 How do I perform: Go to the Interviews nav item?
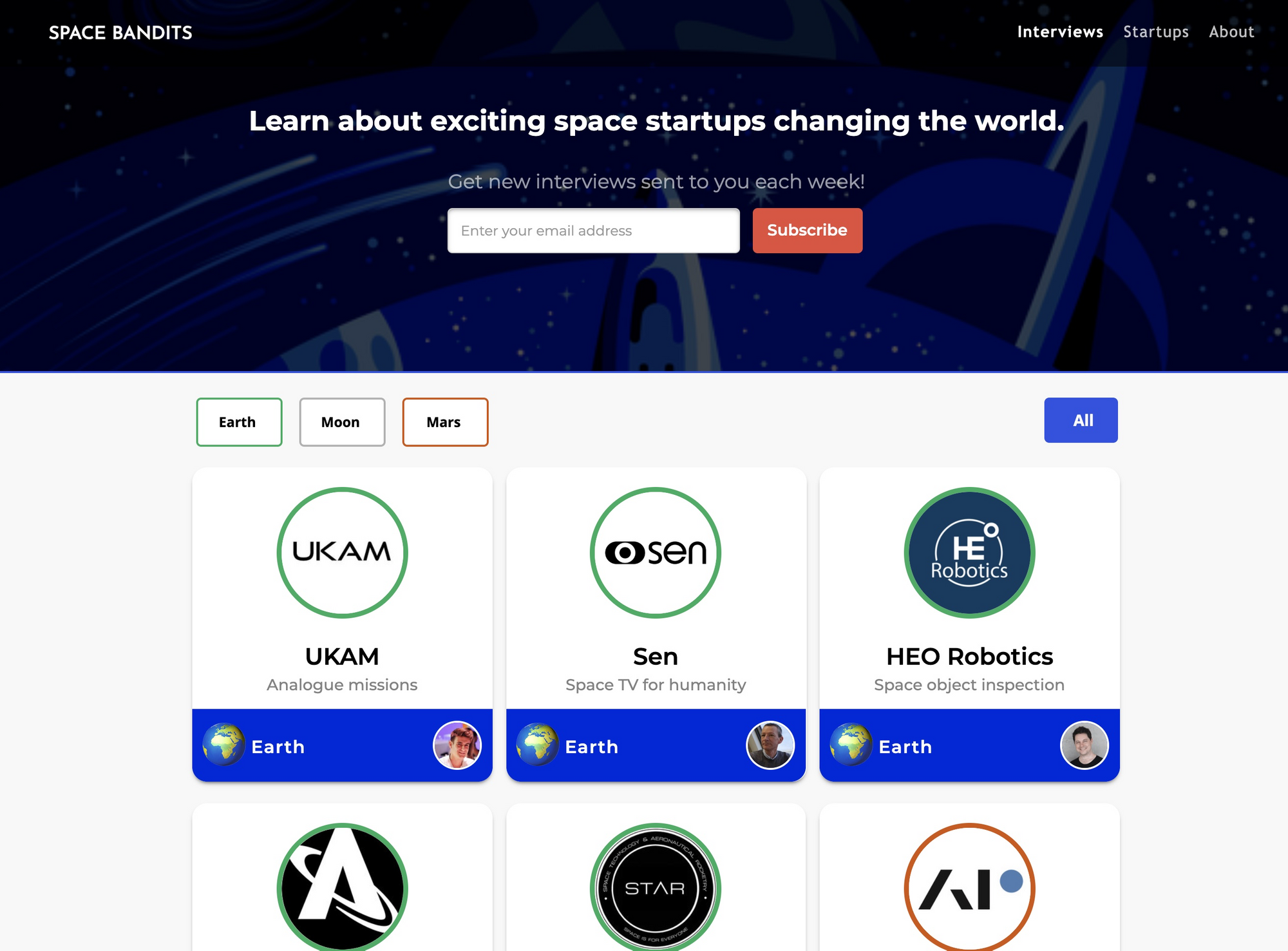1060,32
